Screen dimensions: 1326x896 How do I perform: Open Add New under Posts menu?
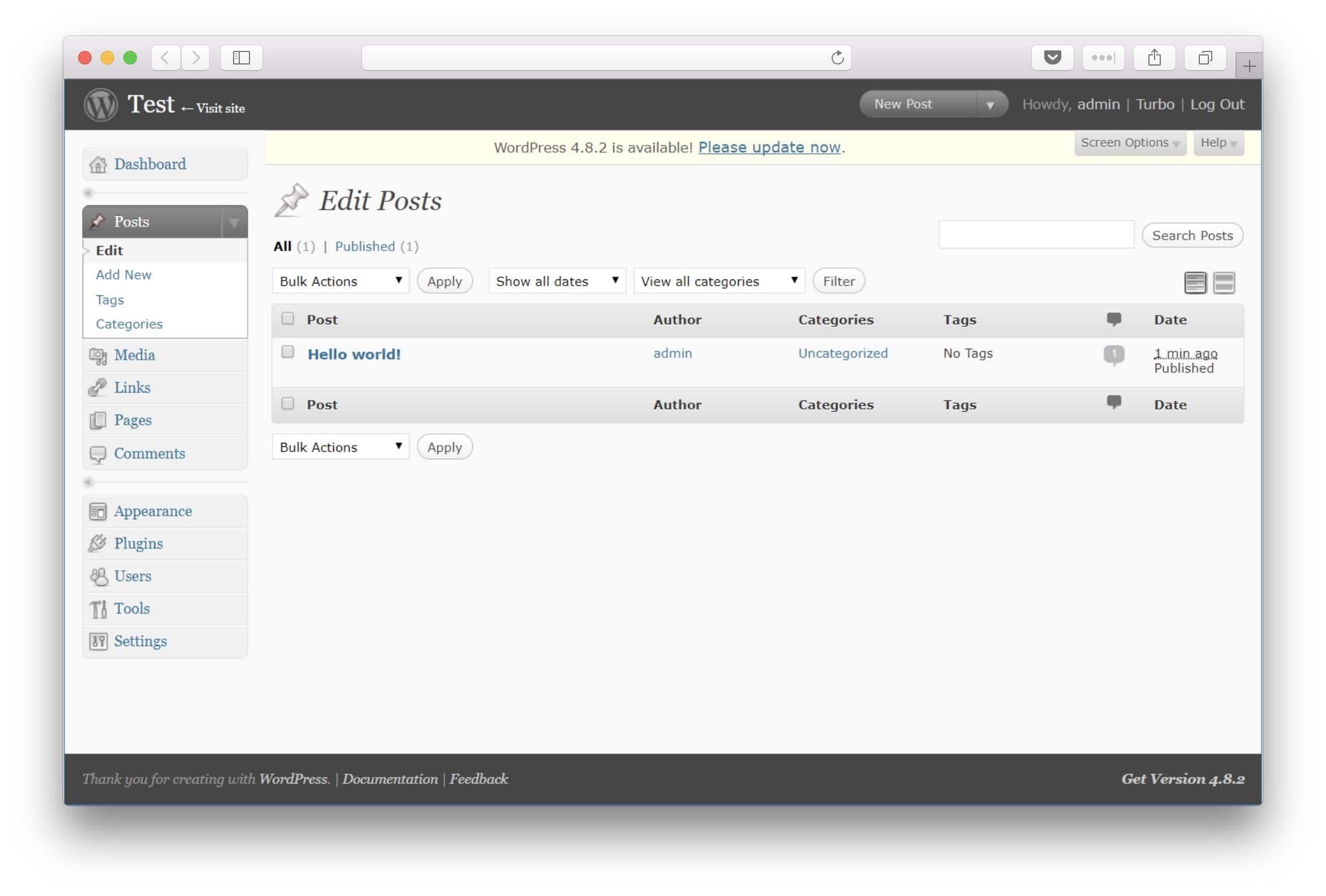click(x=123, y=274)
